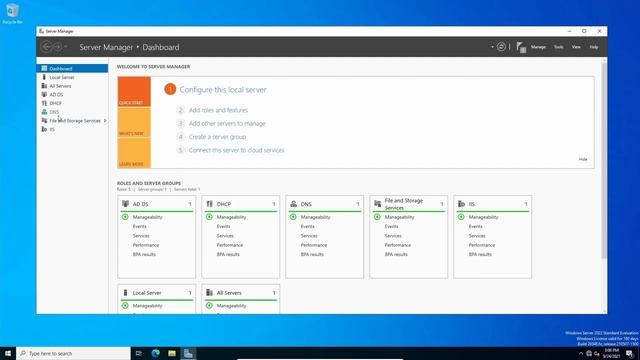
Task: Click the All Servers tile icon
Action: (209, 293)
